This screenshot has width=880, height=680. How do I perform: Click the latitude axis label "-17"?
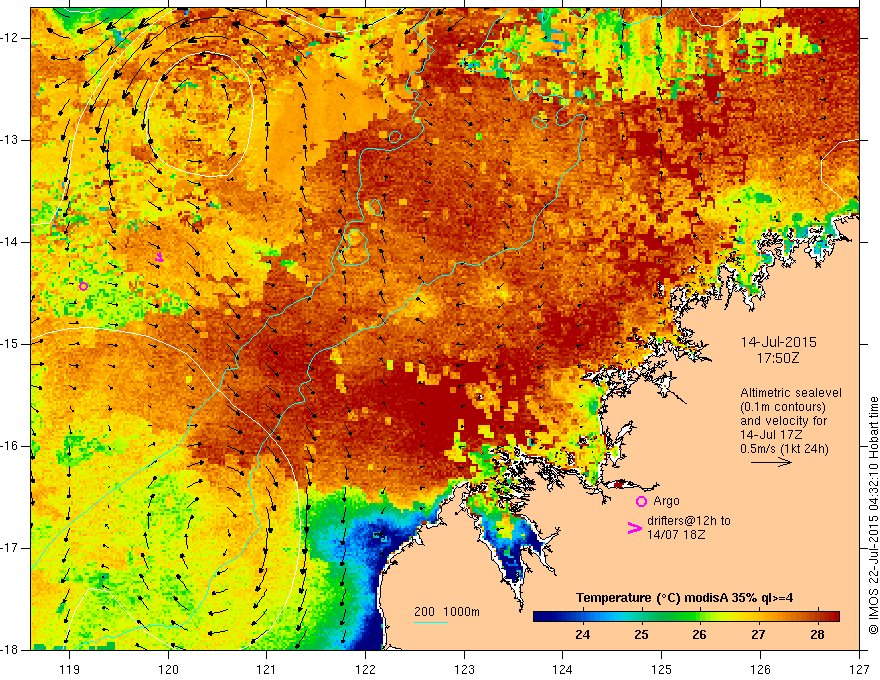pos(10,548)
